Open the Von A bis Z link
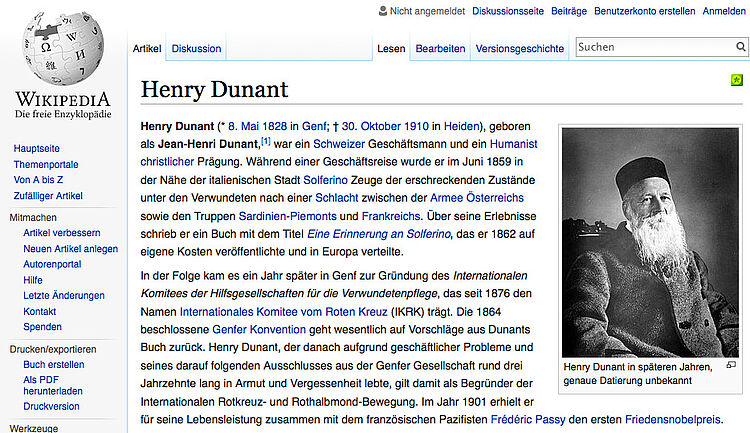Viewport: 750px width, 433px height. coord(38,180)
